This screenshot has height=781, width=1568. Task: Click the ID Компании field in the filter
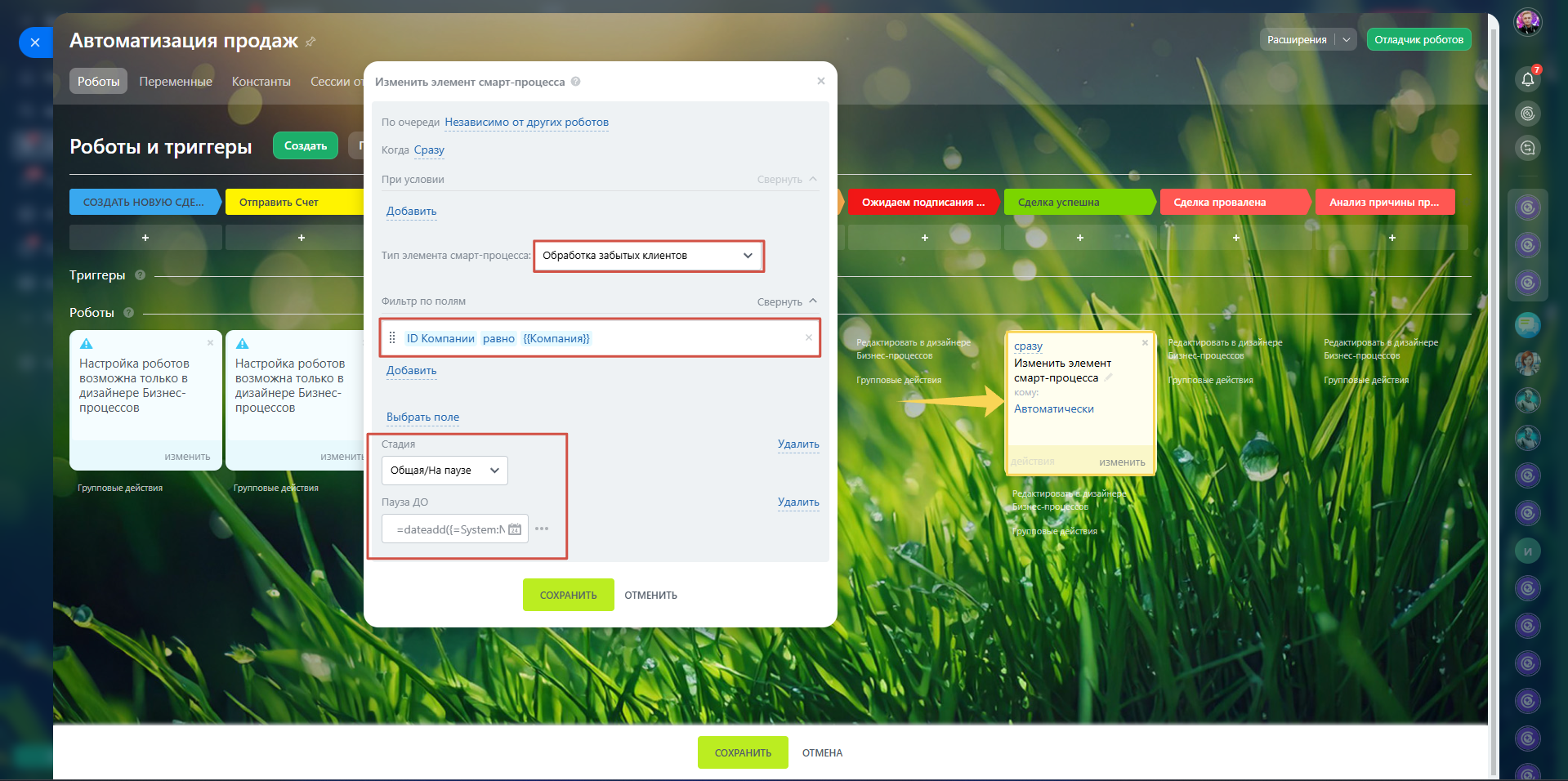(x=440, y=338)
